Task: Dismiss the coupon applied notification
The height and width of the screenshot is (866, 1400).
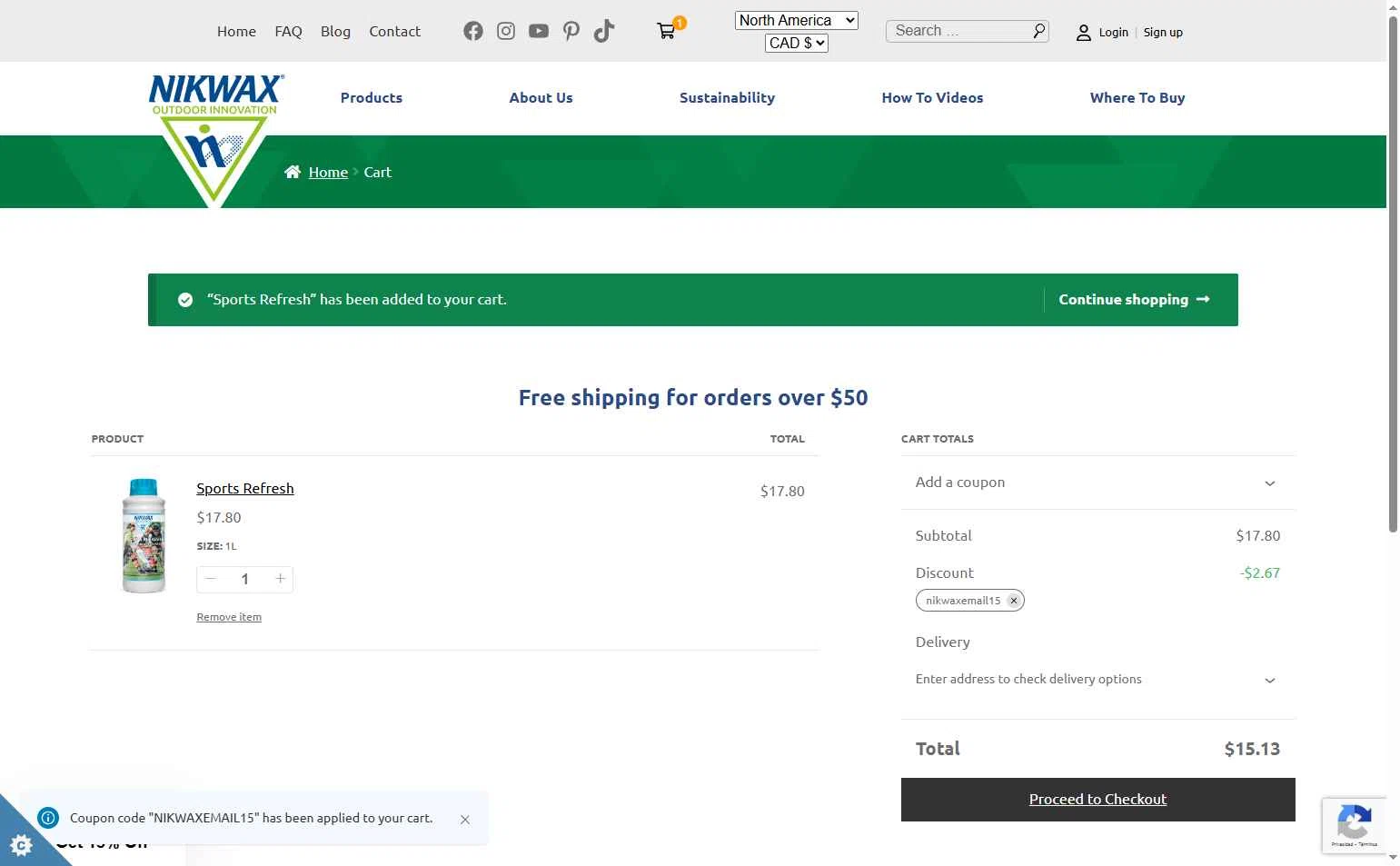Action: (x=465, y=820)
